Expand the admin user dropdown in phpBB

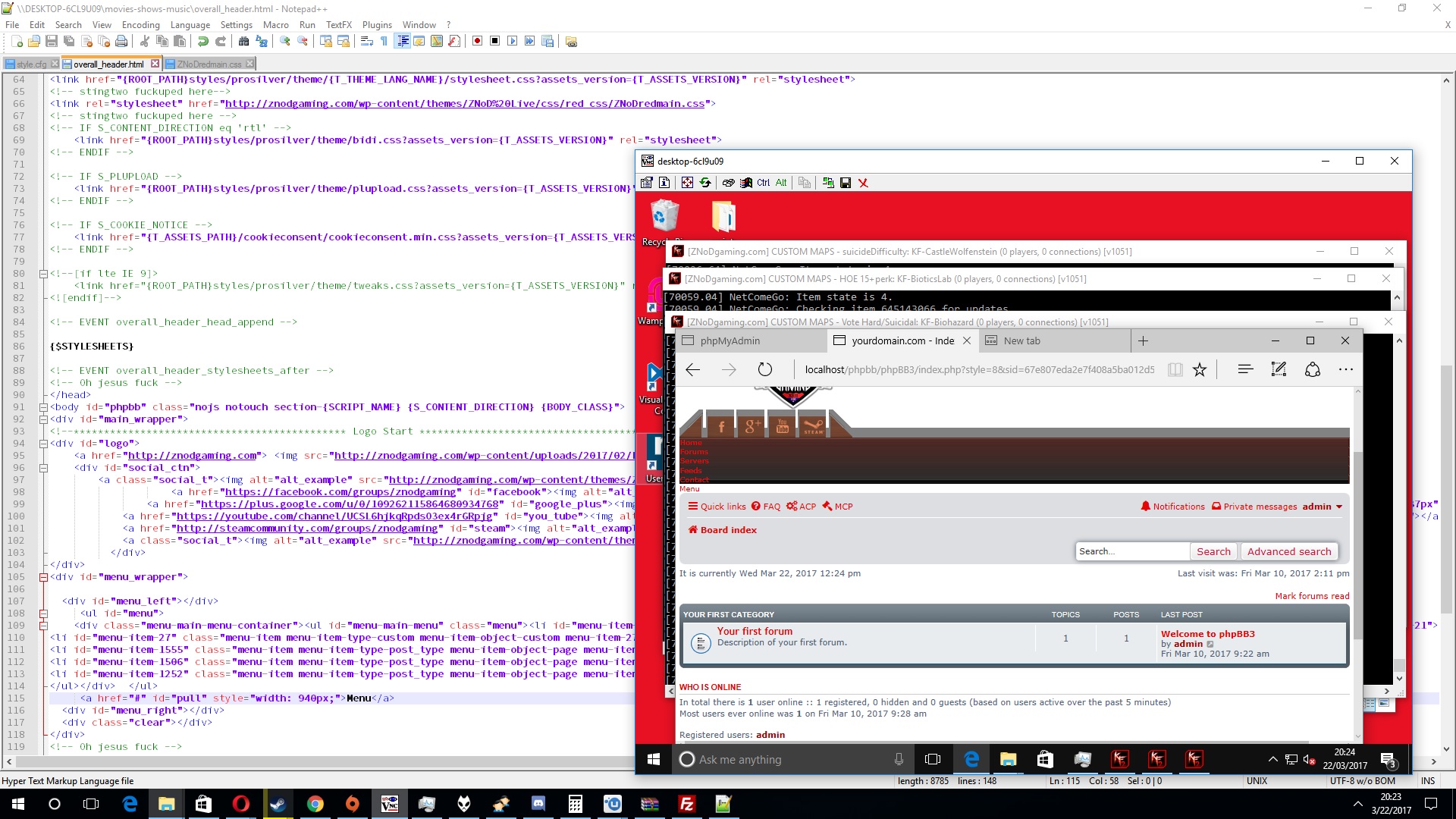[1322, 507]
